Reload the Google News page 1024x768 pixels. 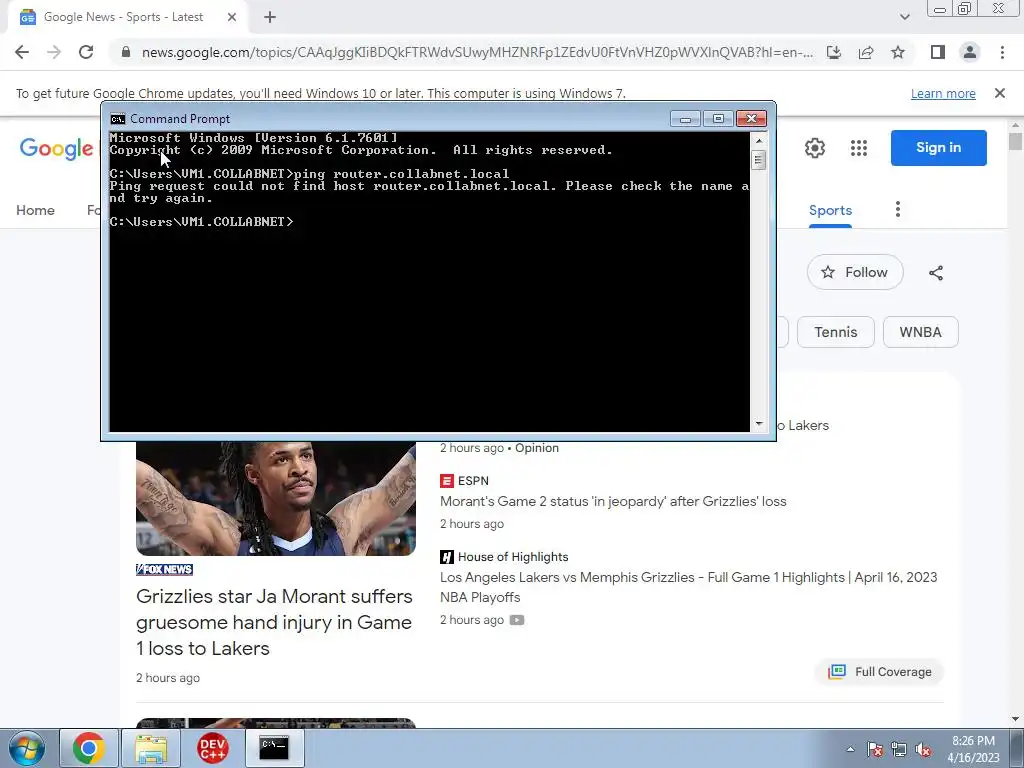[x=86, y=52]
